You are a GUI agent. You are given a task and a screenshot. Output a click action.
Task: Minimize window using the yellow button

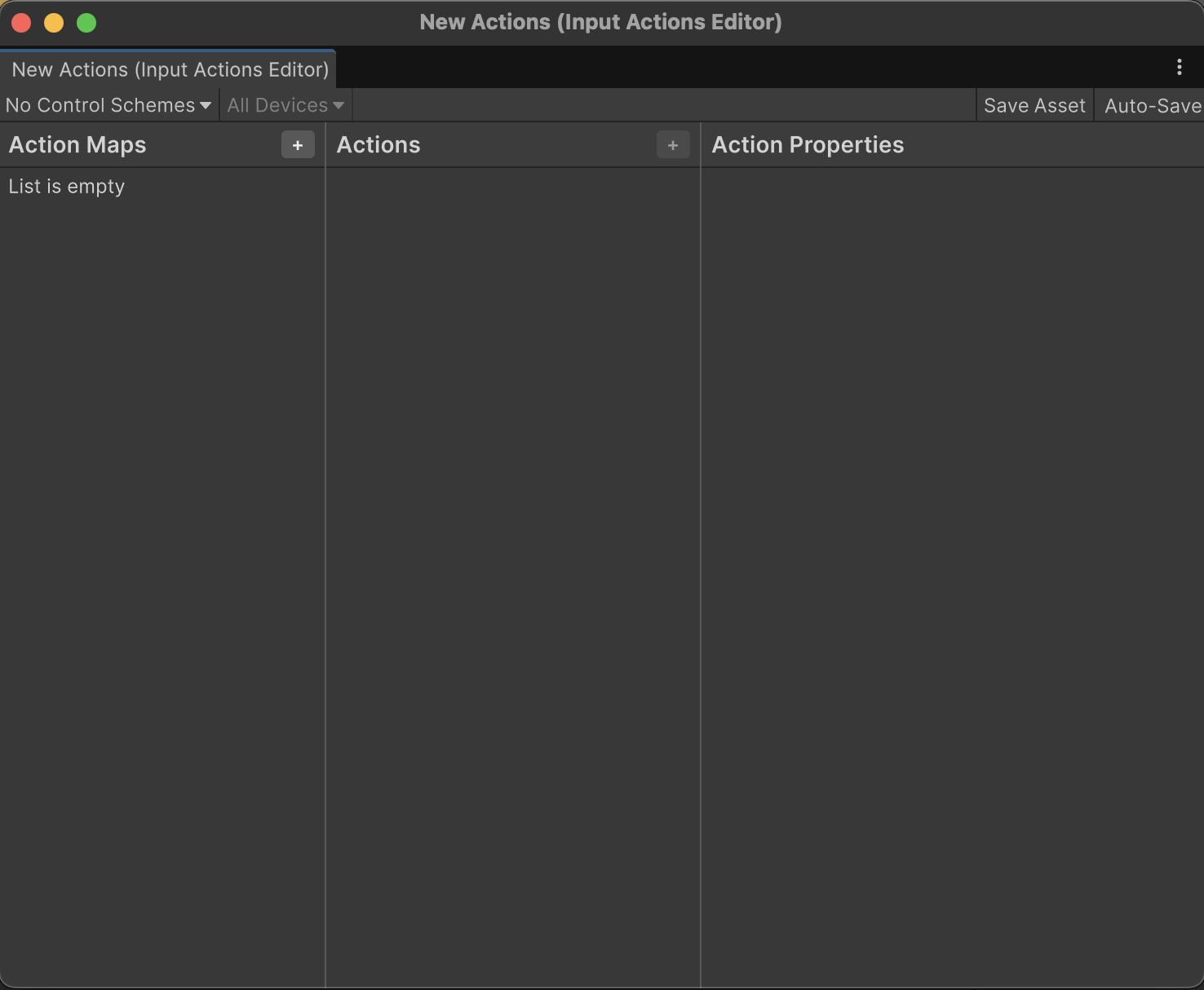(54, 23)
